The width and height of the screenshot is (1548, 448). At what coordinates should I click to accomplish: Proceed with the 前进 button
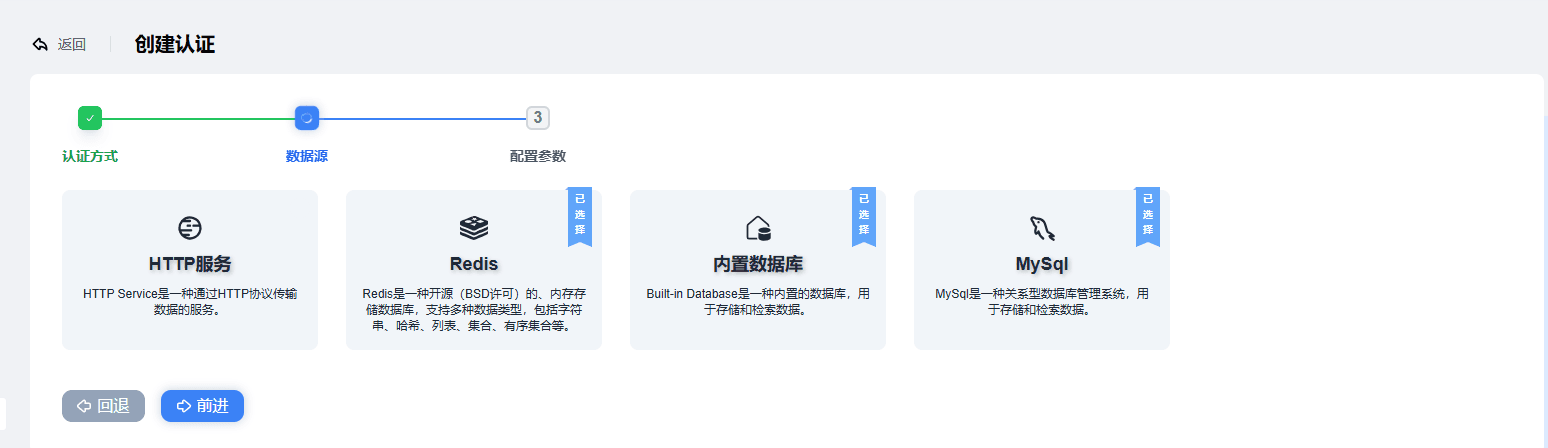202,406
